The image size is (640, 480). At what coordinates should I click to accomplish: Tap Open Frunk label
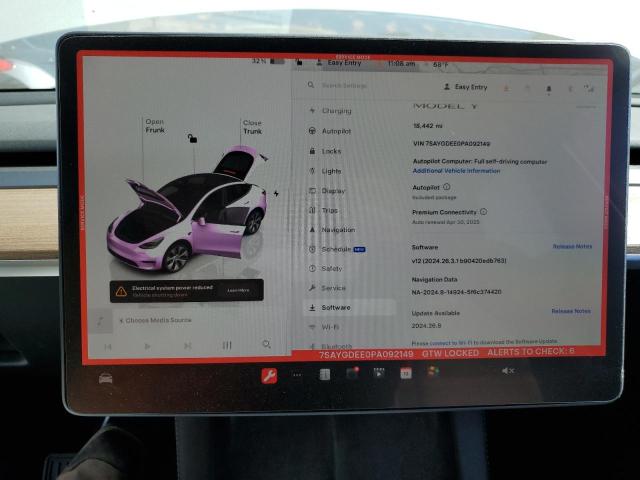pos(155,126)
